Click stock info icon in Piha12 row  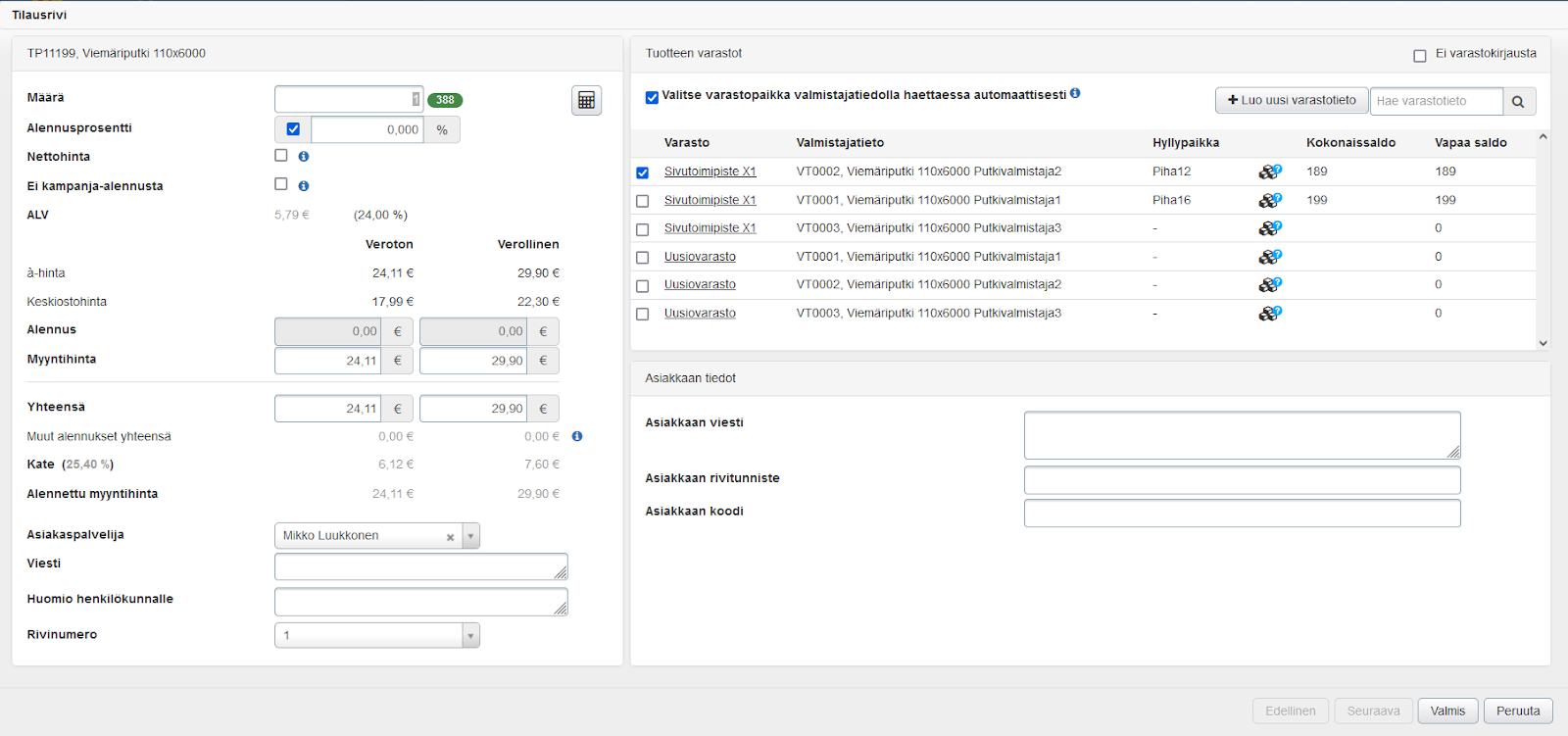pos(1269,172)
